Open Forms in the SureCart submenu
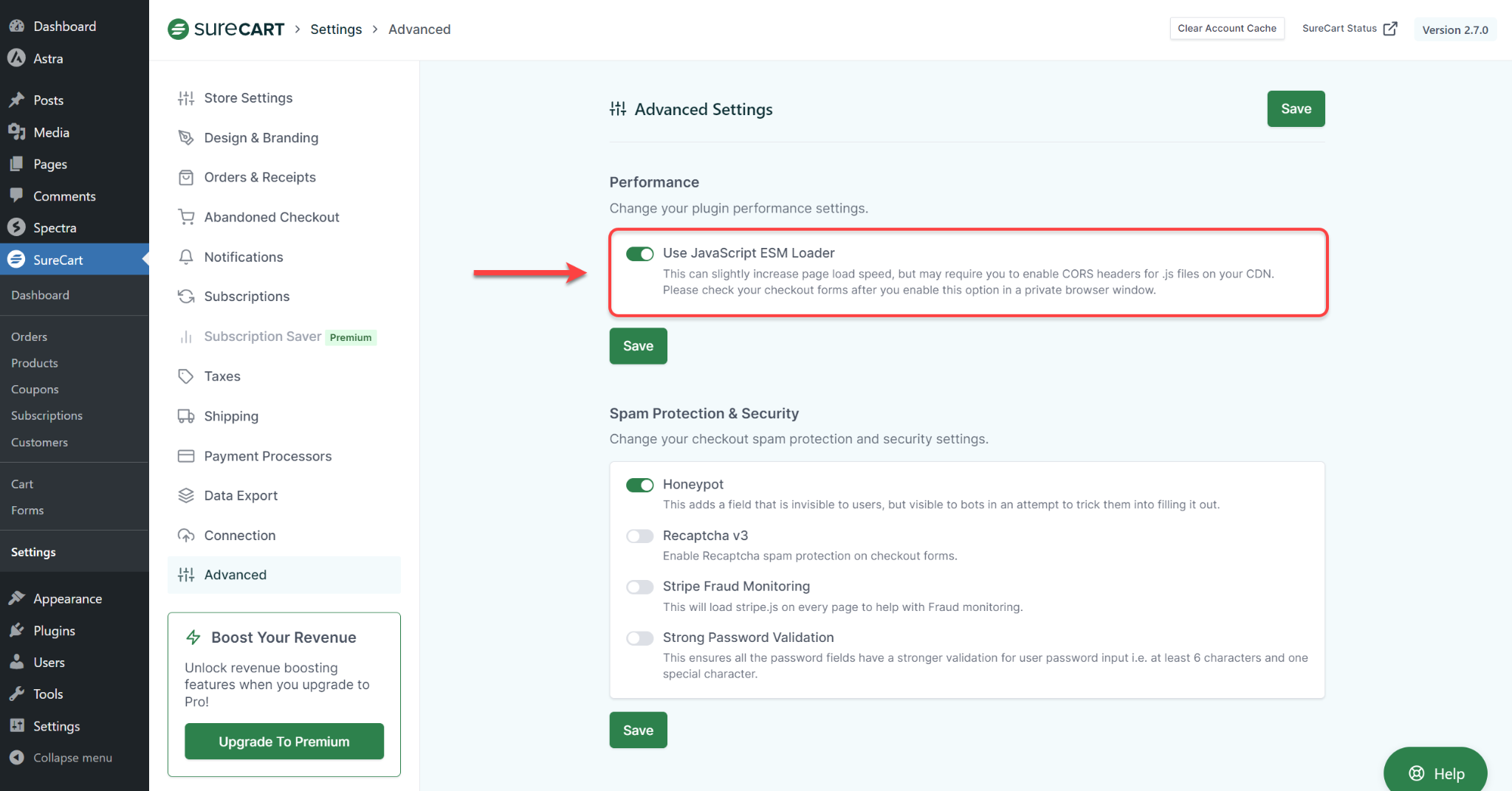Viewport: 1512px width, 791px height. point(27,510)
